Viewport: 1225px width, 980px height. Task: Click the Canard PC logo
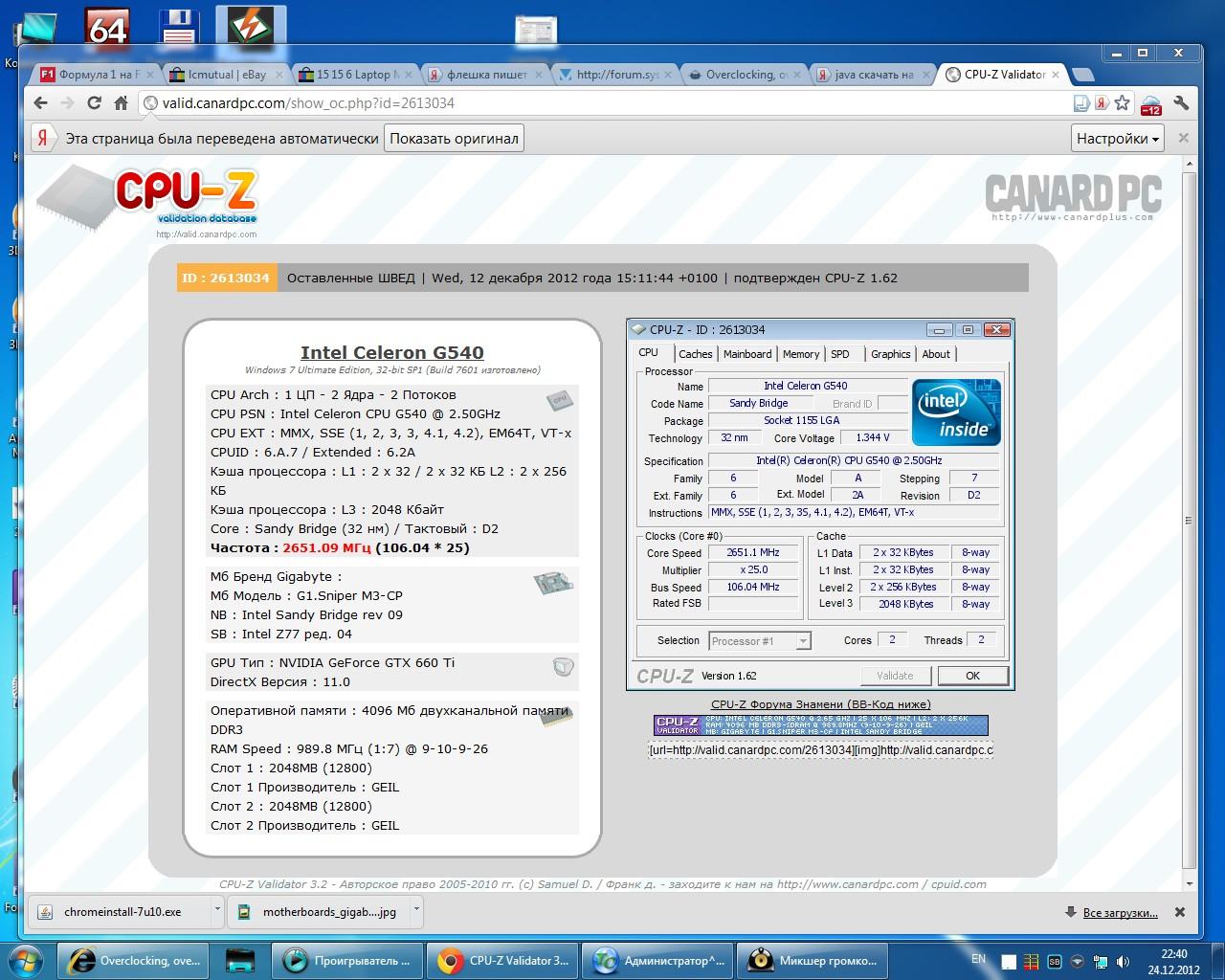1073,196
